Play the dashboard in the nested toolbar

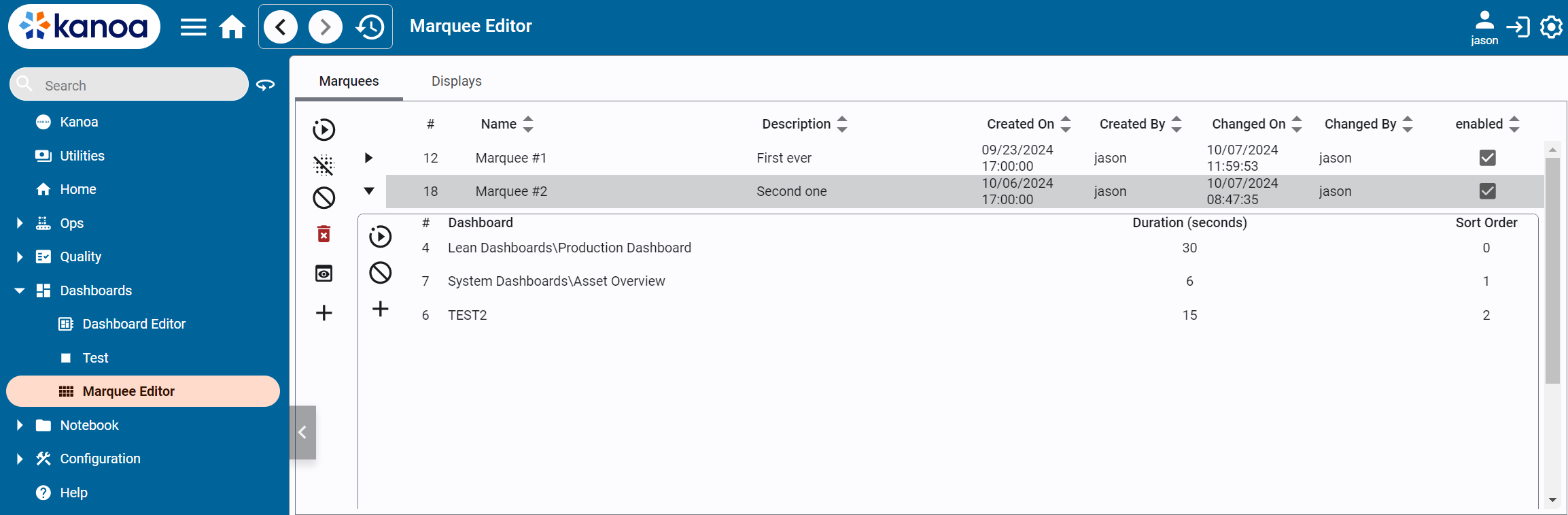point(381,237)
